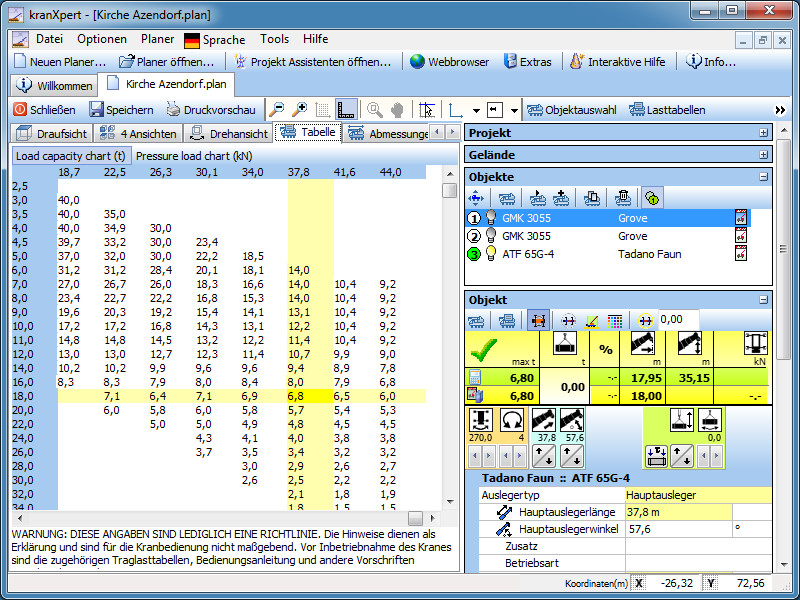Open the Planer menu

click(x=157, y=39)
